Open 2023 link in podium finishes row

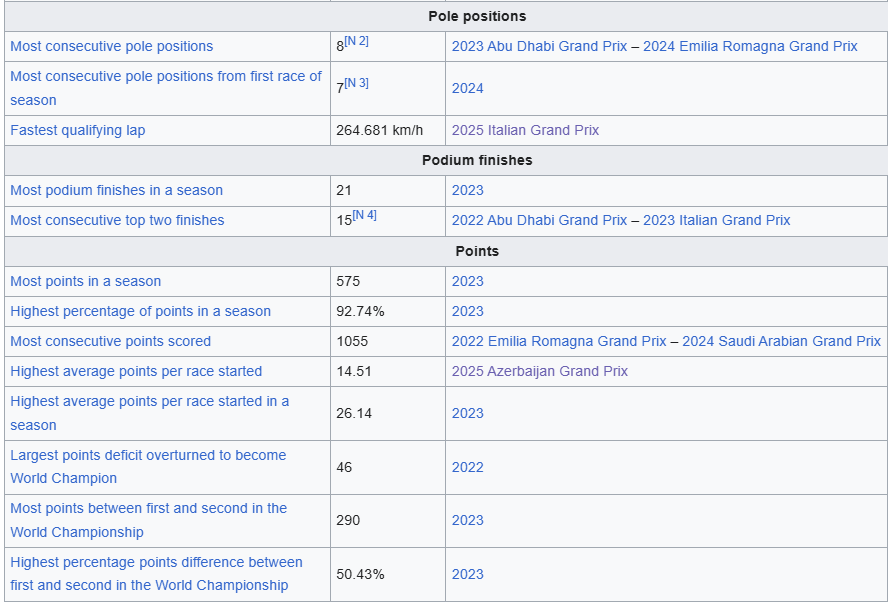pos(467,190)
